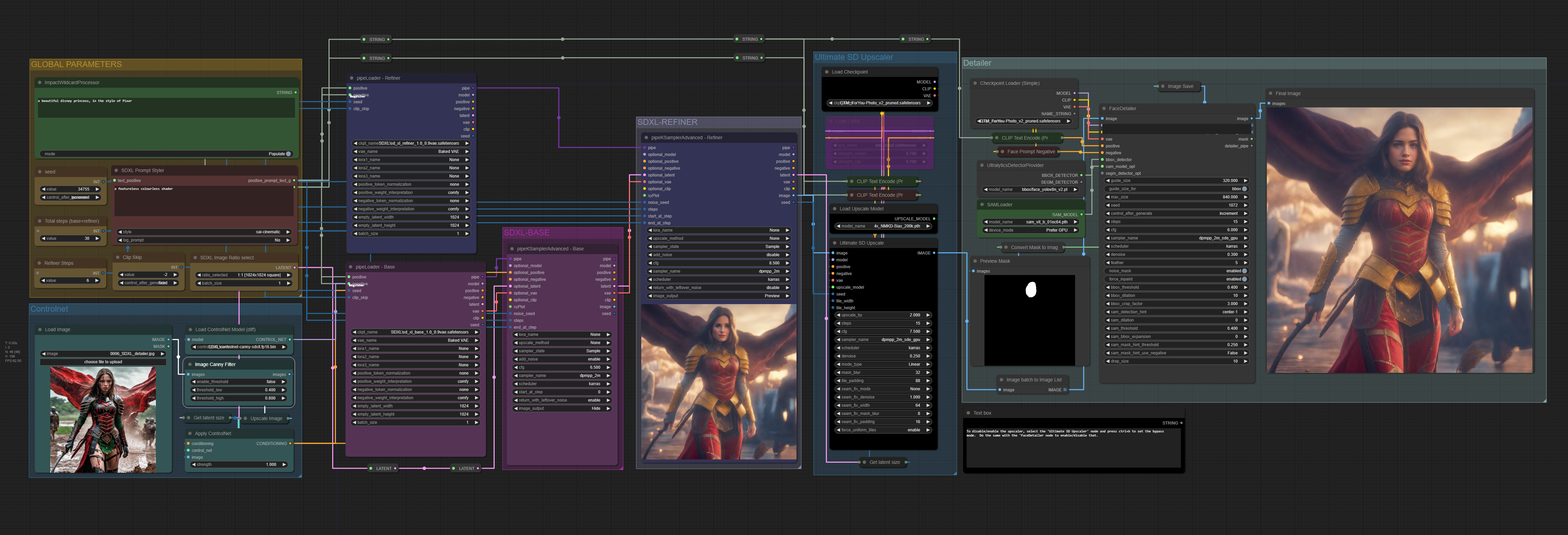
Task: Click the Detailer group resize corner handle
Action: (x=1544, y=400)
